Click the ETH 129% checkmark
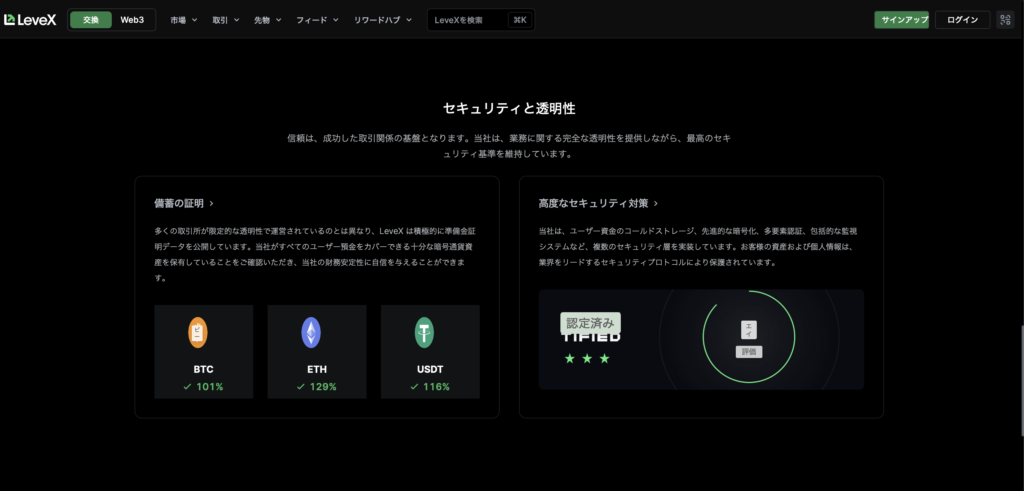The height and width of the screenshot is (491, 1024). [x=300, y=387]
